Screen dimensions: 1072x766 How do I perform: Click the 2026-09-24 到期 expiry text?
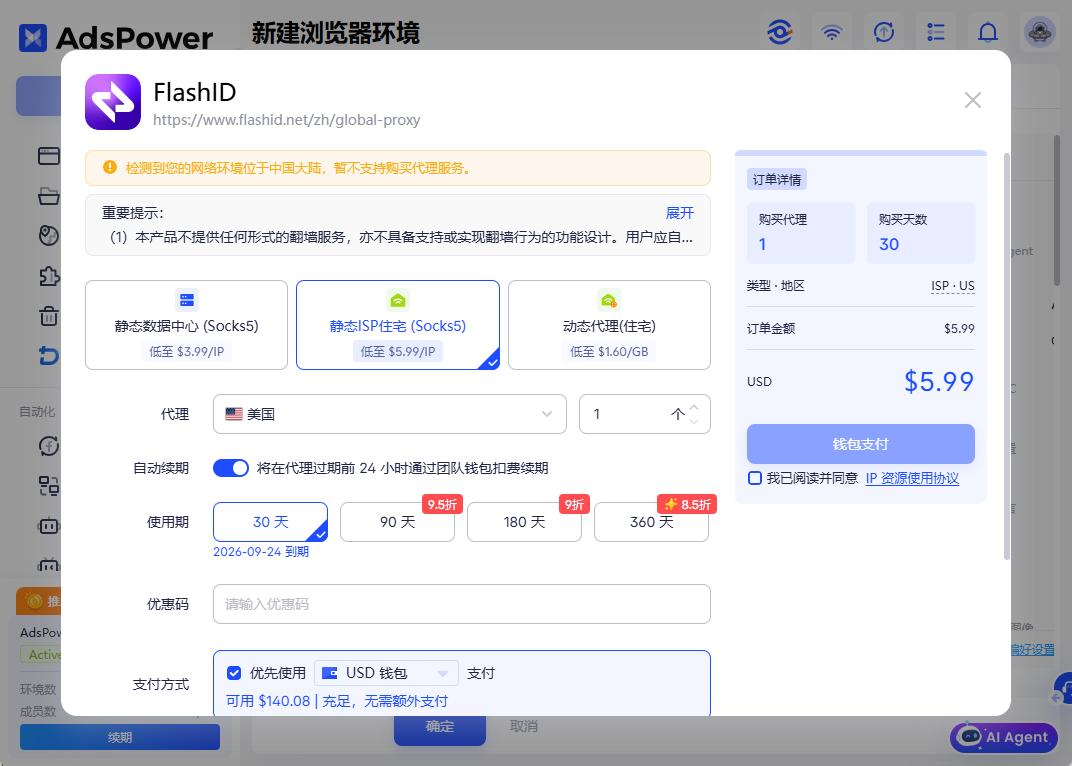point(261,552)
